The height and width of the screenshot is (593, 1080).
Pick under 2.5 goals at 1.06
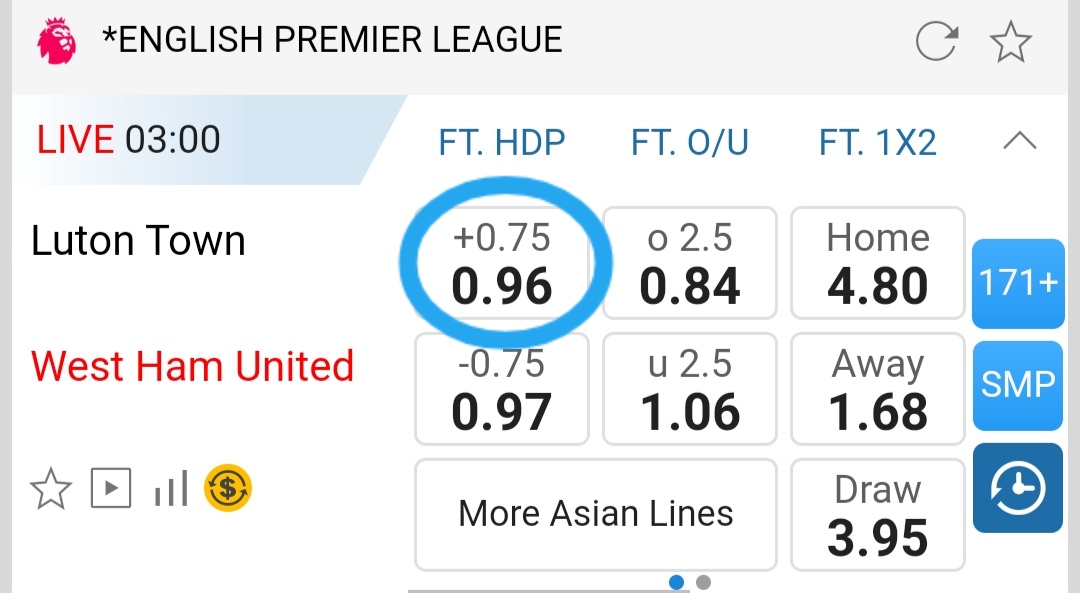(690, 389)
